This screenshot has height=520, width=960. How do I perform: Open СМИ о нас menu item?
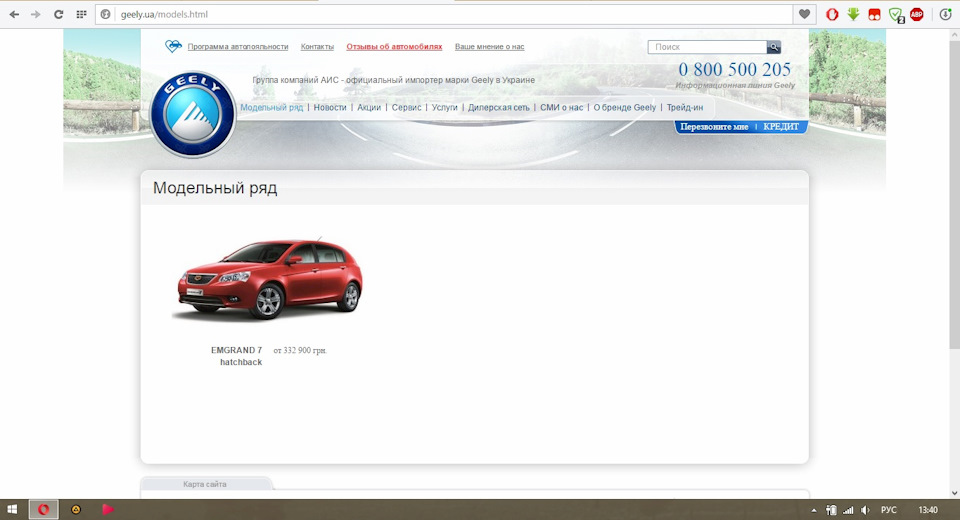click(x=561, y=107)
